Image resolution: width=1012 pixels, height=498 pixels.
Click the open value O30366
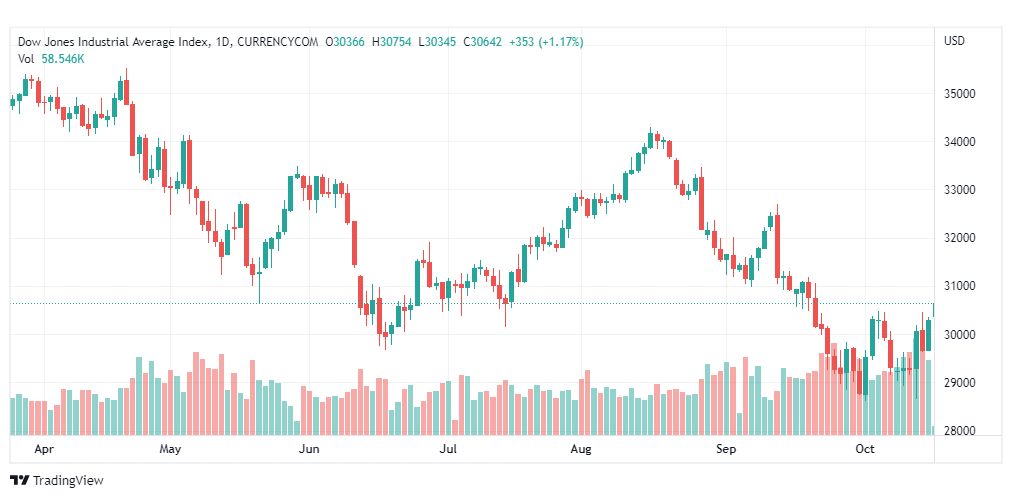coord(345,42)
